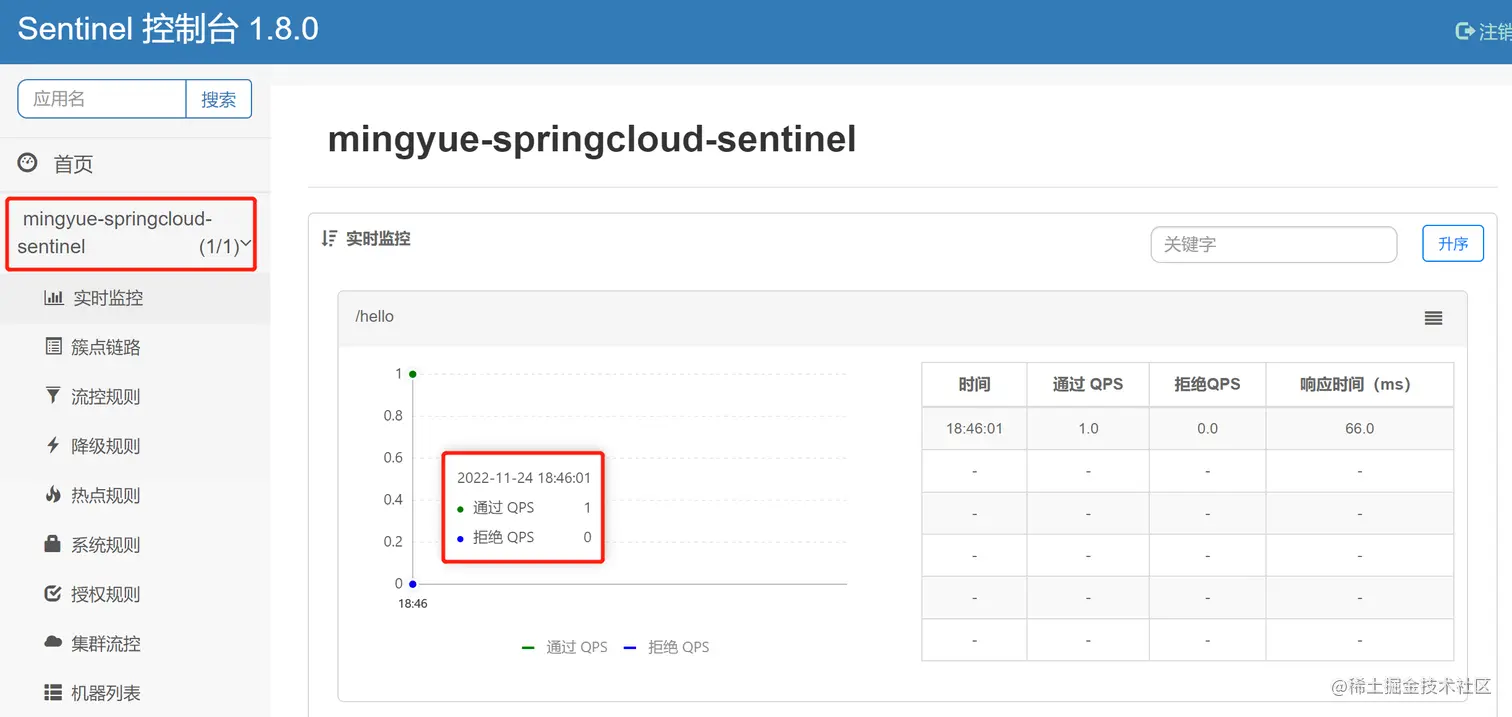Click the 升序 sort order button
1512x717 pixels.
(x=1453, y=244)
